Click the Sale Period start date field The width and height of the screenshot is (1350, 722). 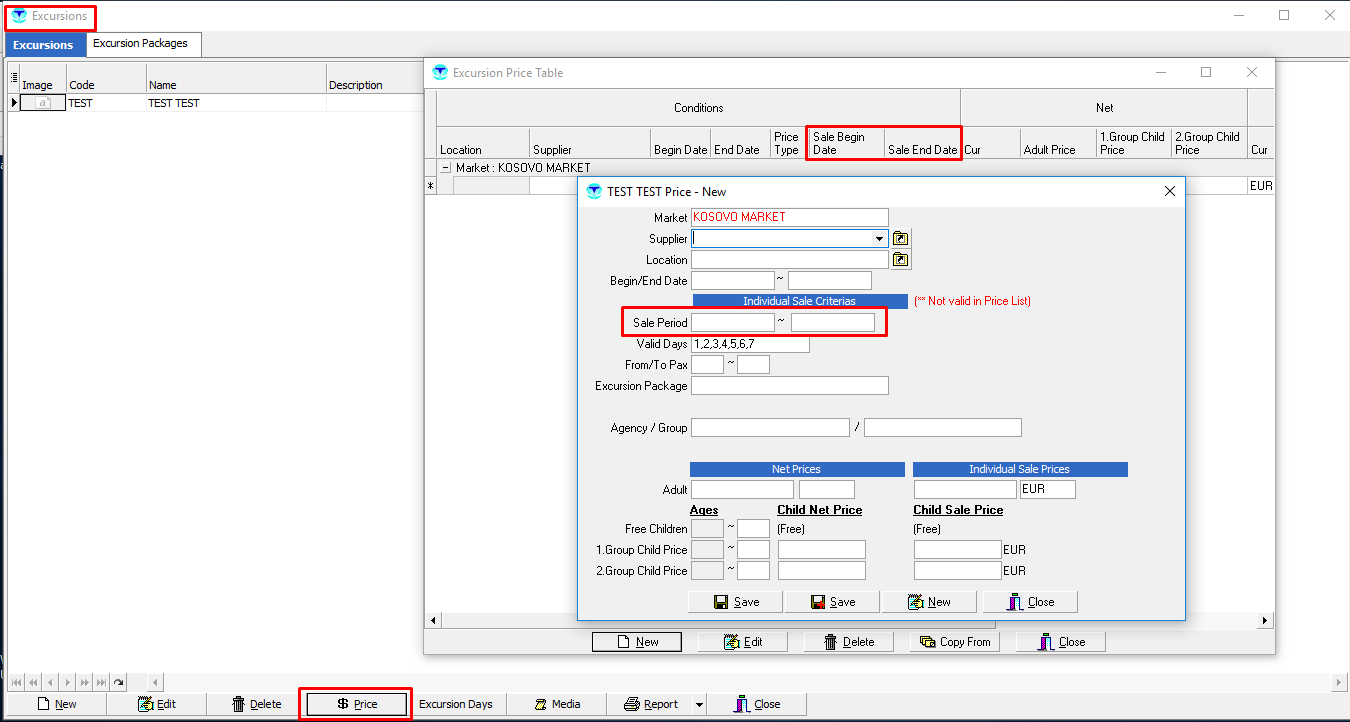pyautogui.click(x=733, y=323)
